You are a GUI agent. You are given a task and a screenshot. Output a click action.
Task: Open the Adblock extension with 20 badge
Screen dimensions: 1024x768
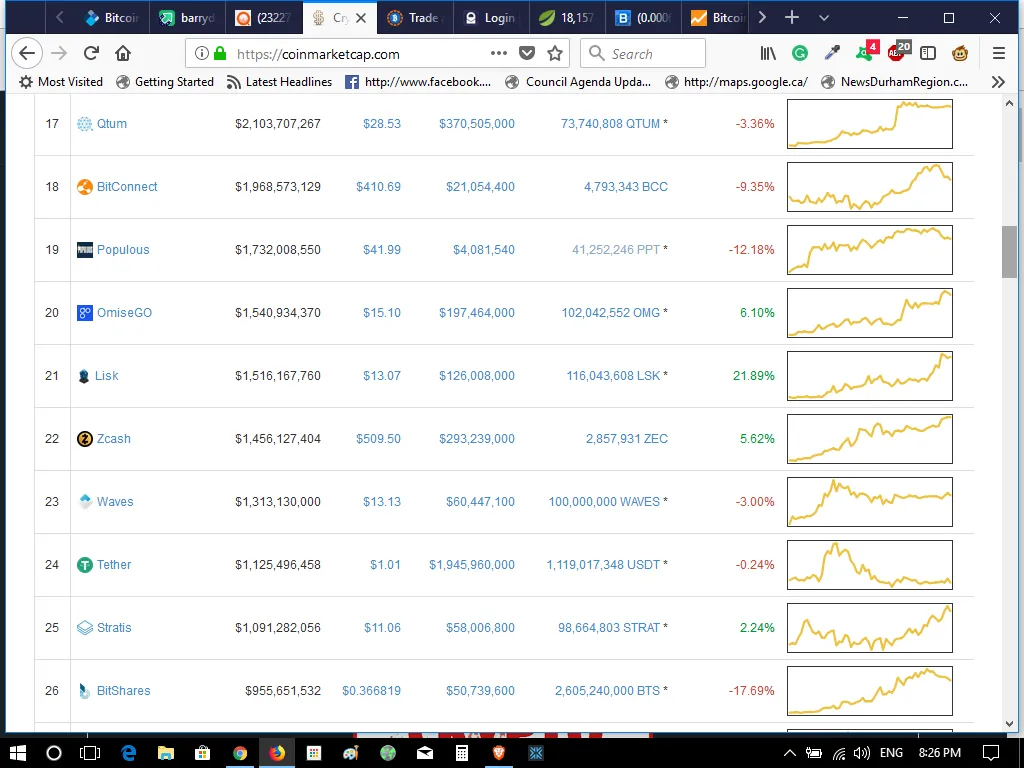[899, 51]
